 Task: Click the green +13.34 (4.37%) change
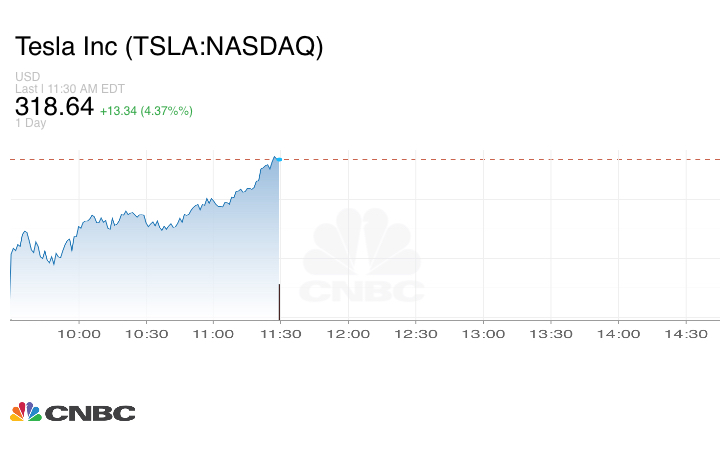[x=146, y=110]
